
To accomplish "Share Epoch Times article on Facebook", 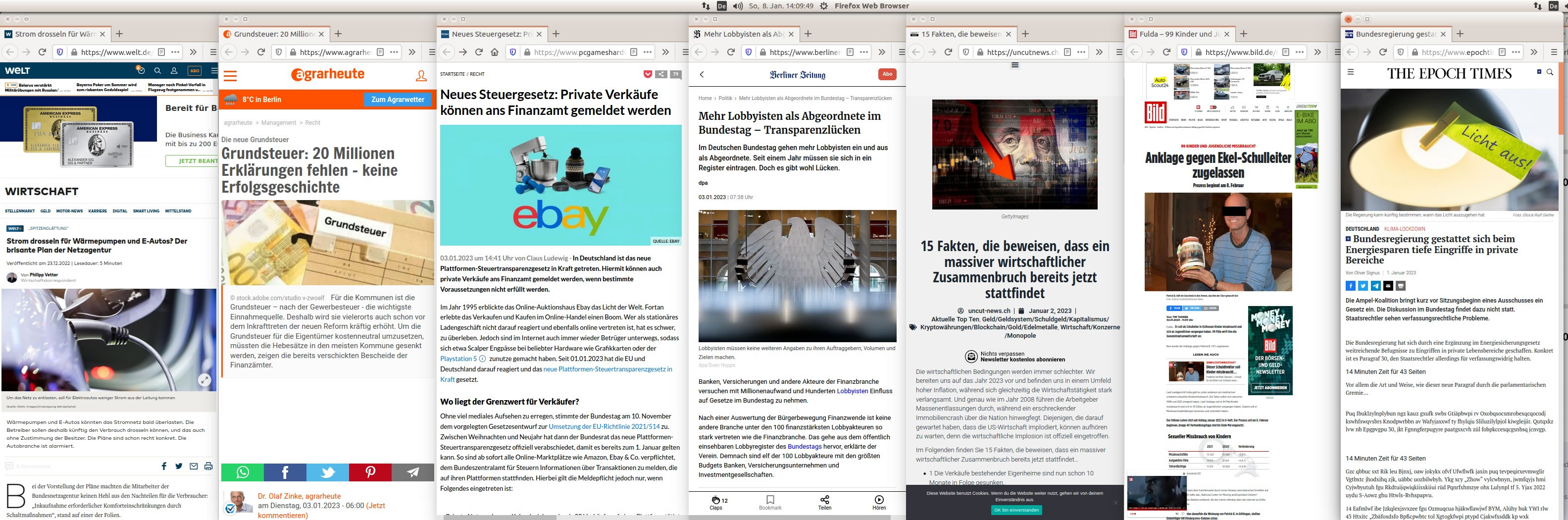I will point(1350,286).
